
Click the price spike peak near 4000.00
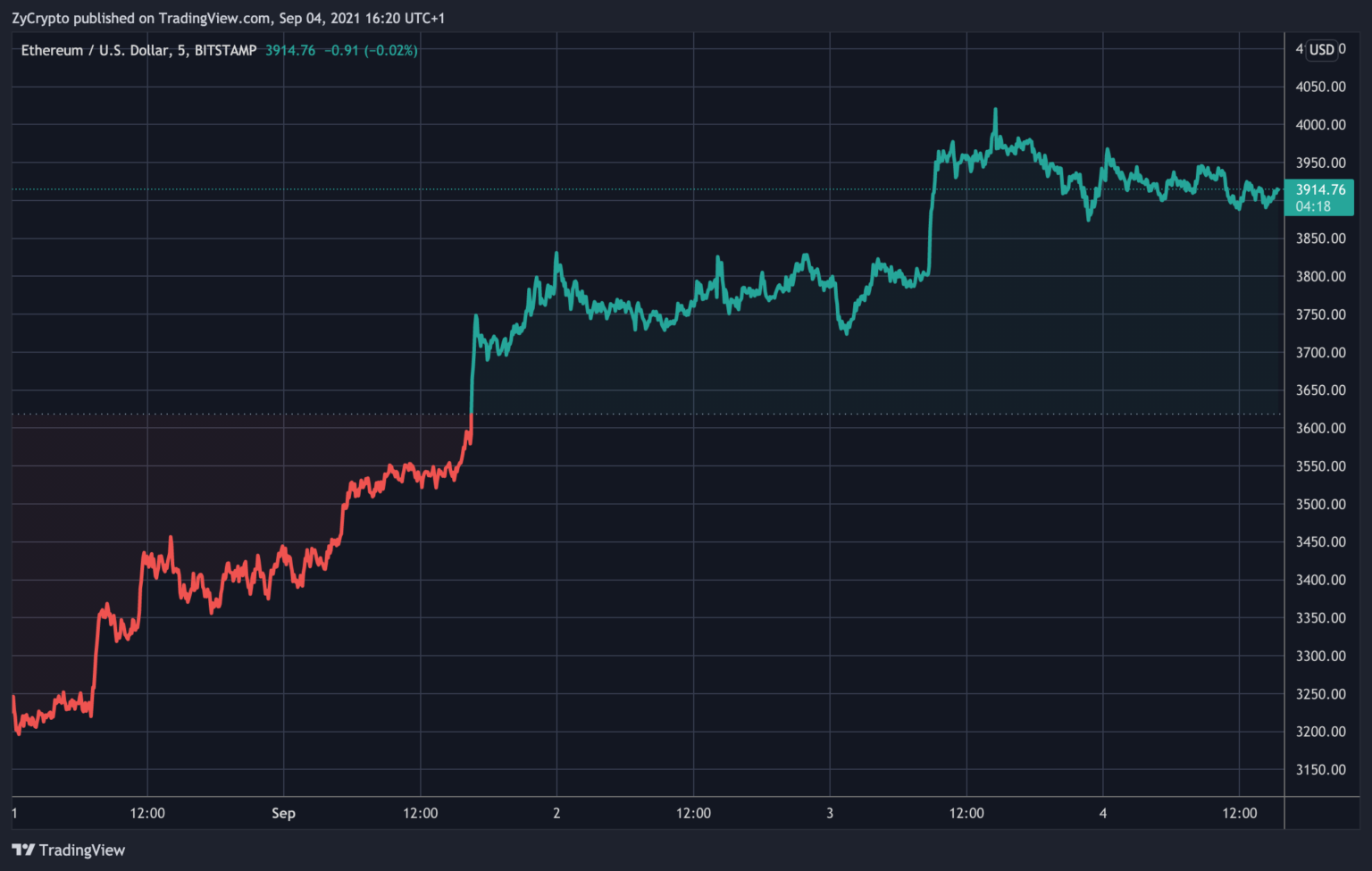[995, 112]
